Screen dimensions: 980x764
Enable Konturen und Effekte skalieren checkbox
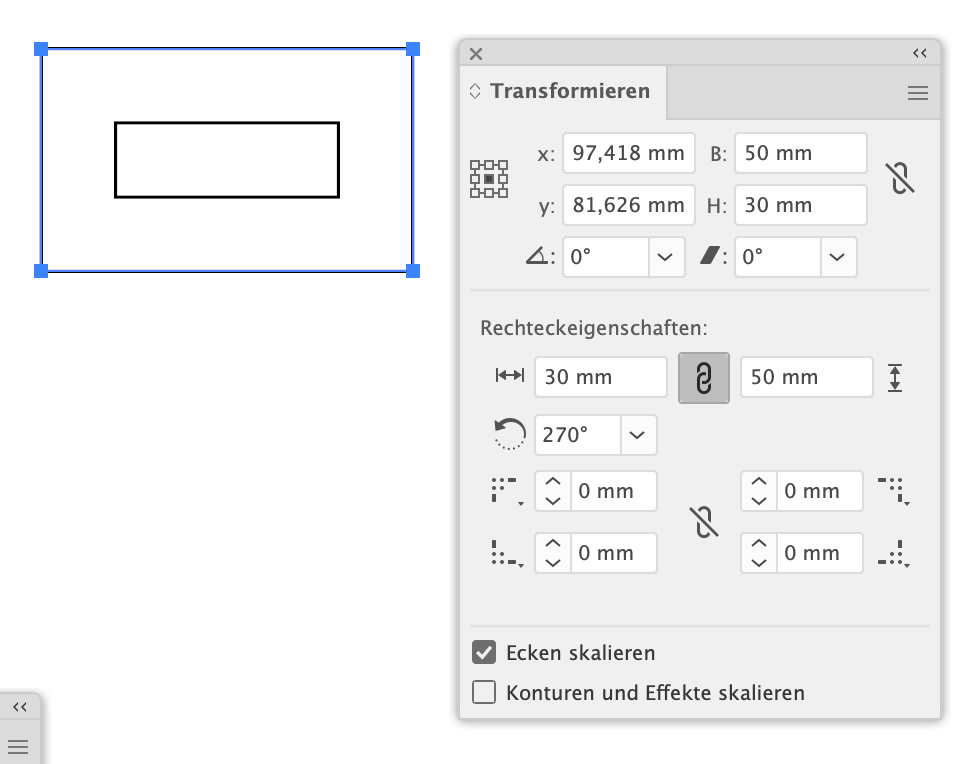tap(484, 692)
